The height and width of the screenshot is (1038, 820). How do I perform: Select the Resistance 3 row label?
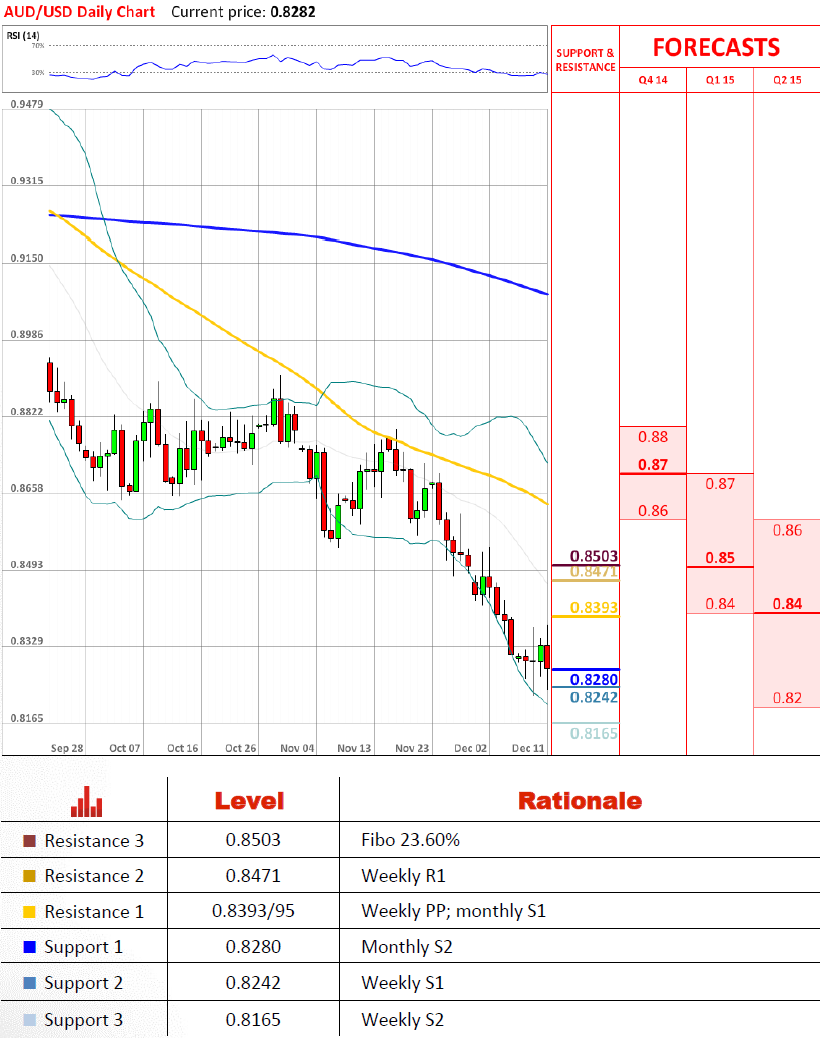94,841
